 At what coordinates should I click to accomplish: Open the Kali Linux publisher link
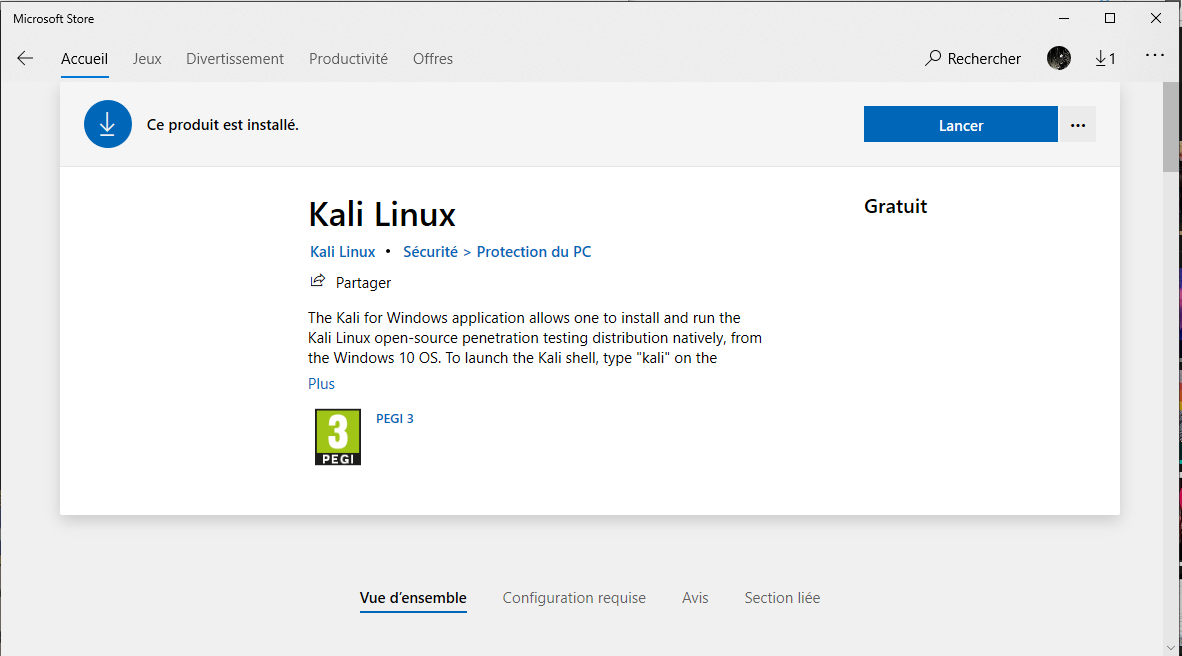(x=343, y=252)
